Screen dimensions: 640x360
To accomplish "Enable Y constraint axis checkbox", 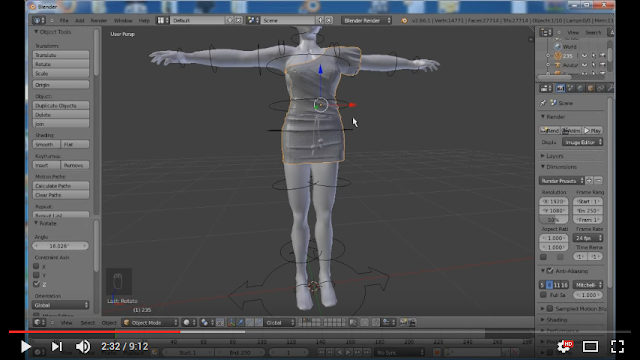I will pos(36,275).
